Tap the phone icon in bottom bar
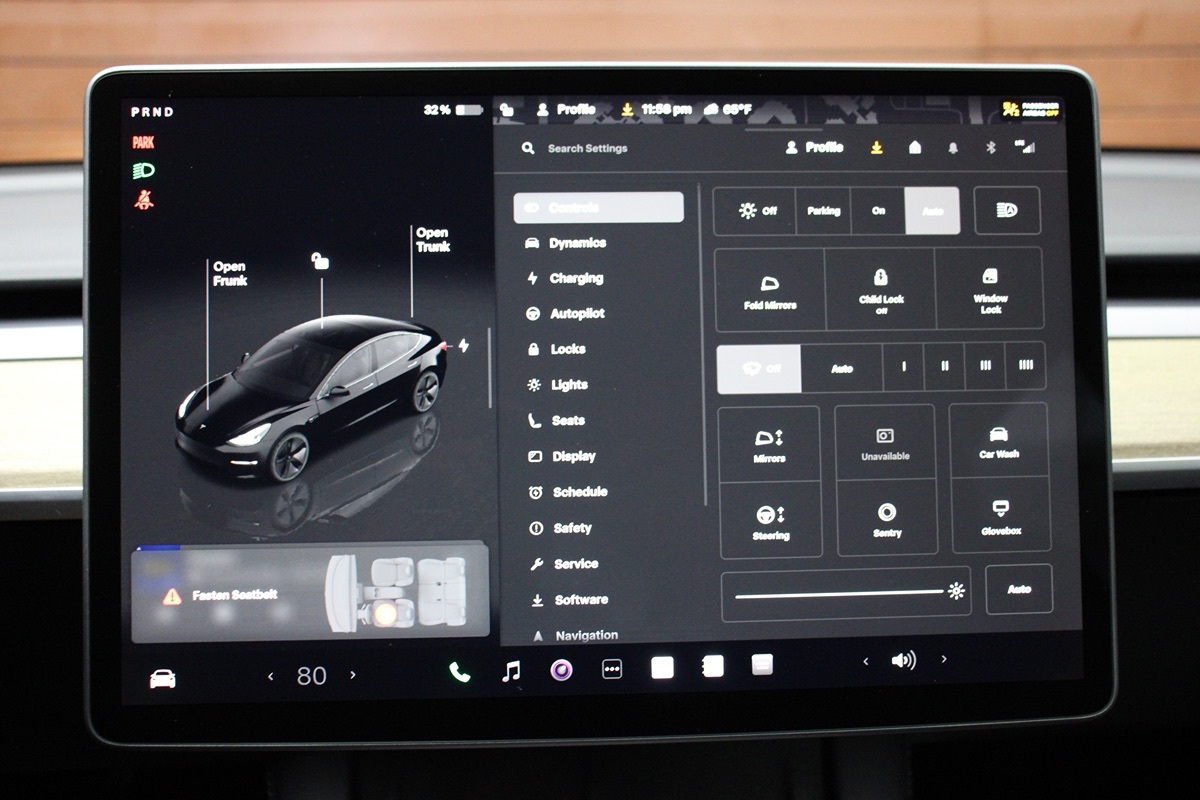1200x800 pixels. [x=460, y=672]
